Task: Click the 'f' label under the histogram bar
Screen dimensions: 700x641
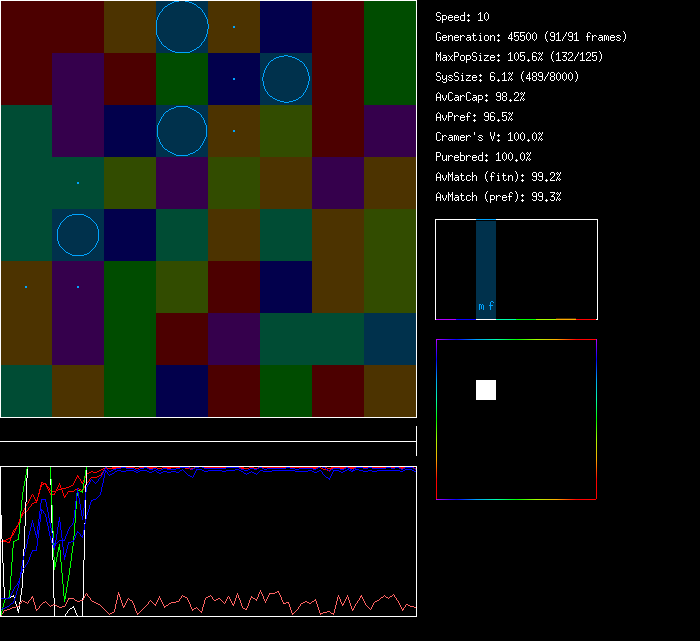Action: (x=491, y=307)
